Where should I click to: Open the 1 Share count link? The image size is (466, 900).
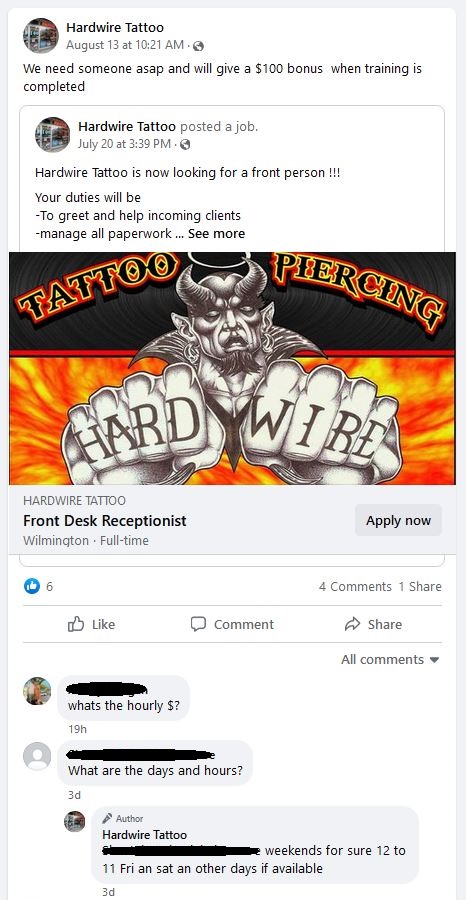420,587
